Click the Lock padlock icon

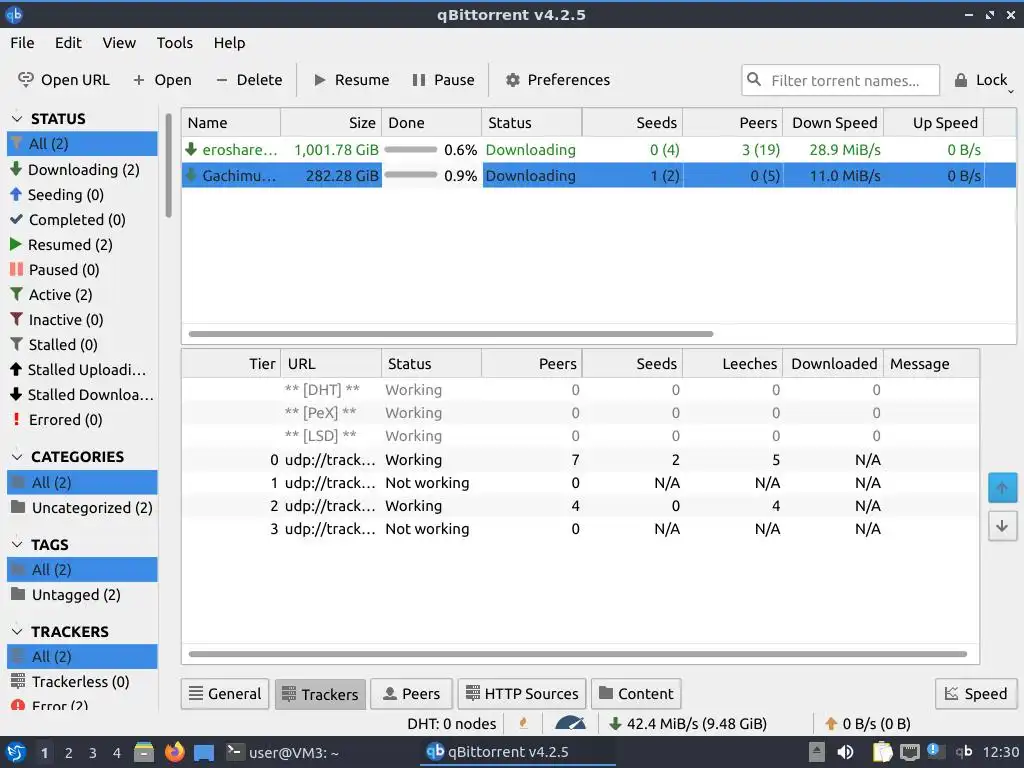coord(961,80)
